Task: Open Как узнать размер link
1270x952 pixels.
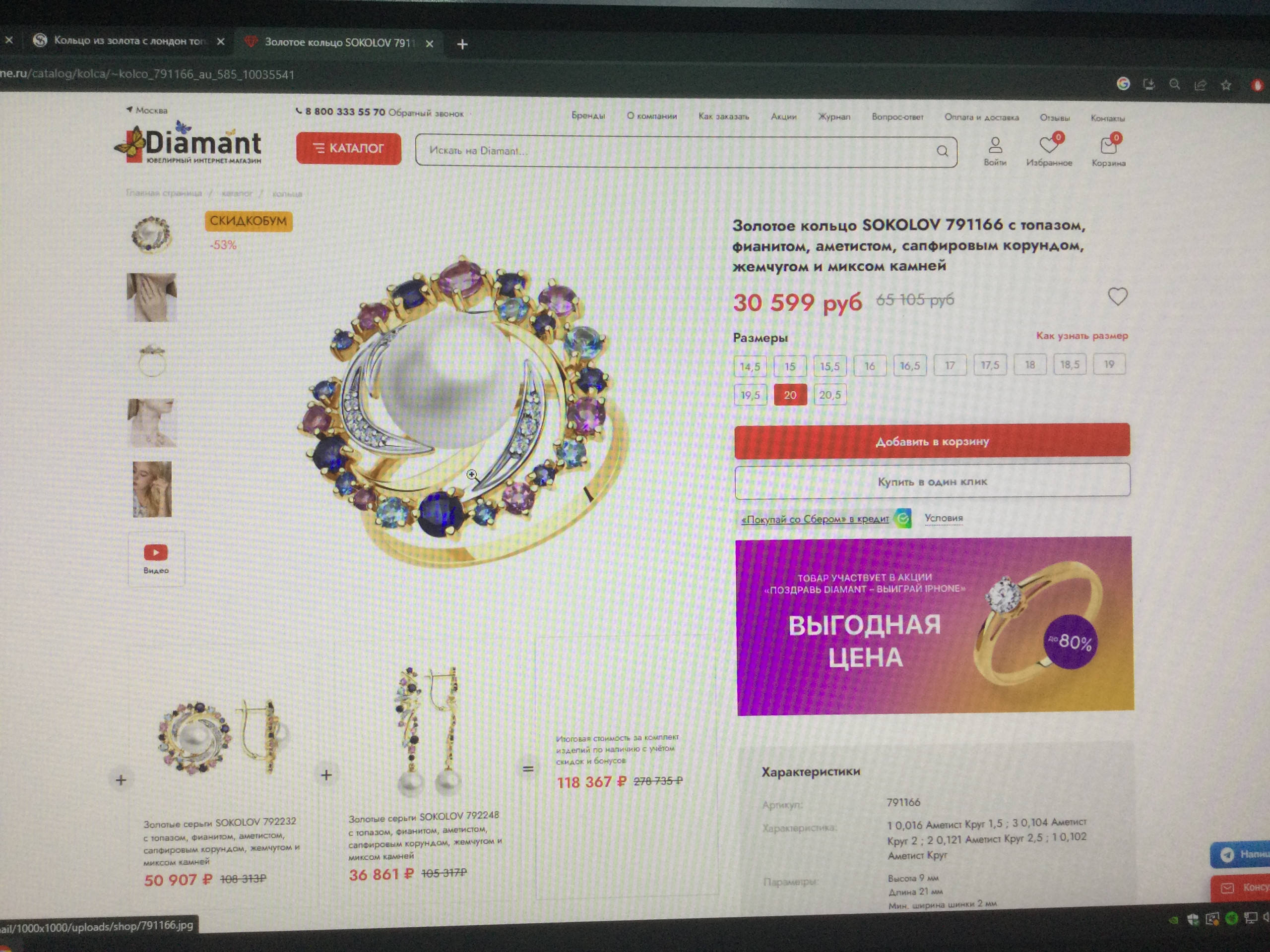Action: coord(1081,335)
